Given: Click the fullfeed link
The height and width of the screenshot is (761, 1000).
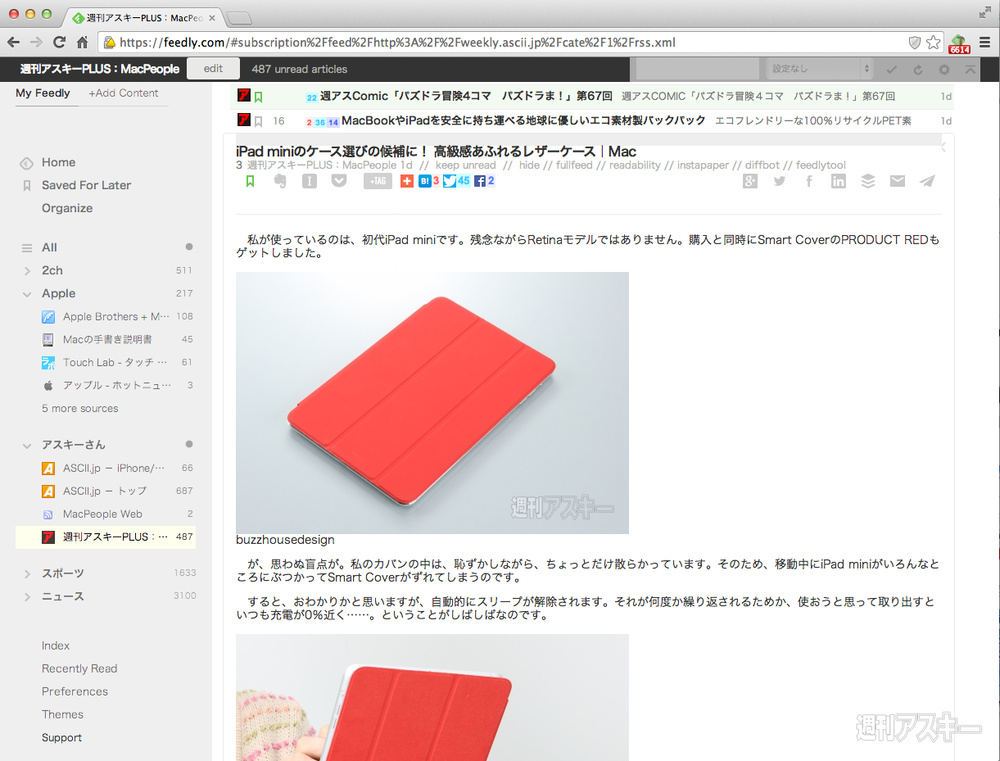Looking at the screenshot, I should [574, 165].
